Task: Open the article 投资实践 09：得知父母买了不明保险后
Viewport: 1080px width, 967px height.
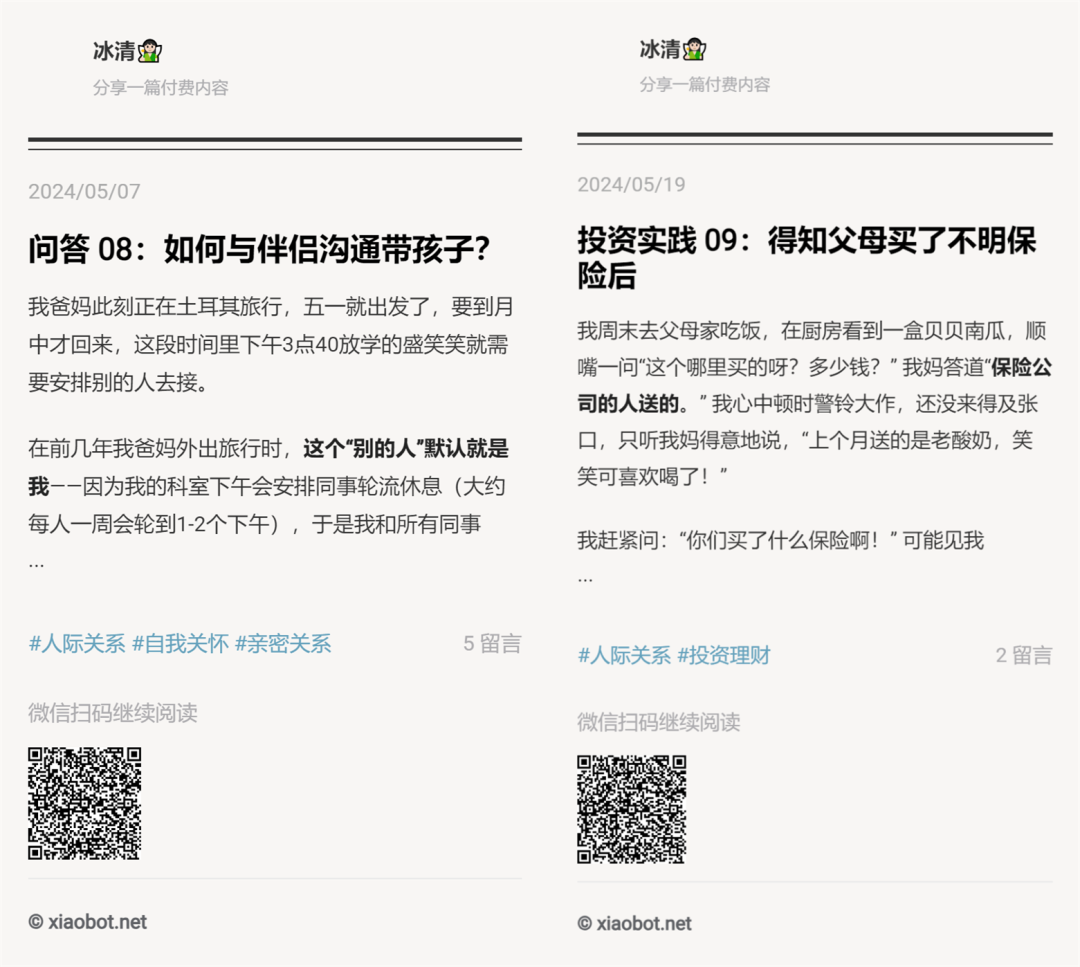Action: (x=807, y=258)
